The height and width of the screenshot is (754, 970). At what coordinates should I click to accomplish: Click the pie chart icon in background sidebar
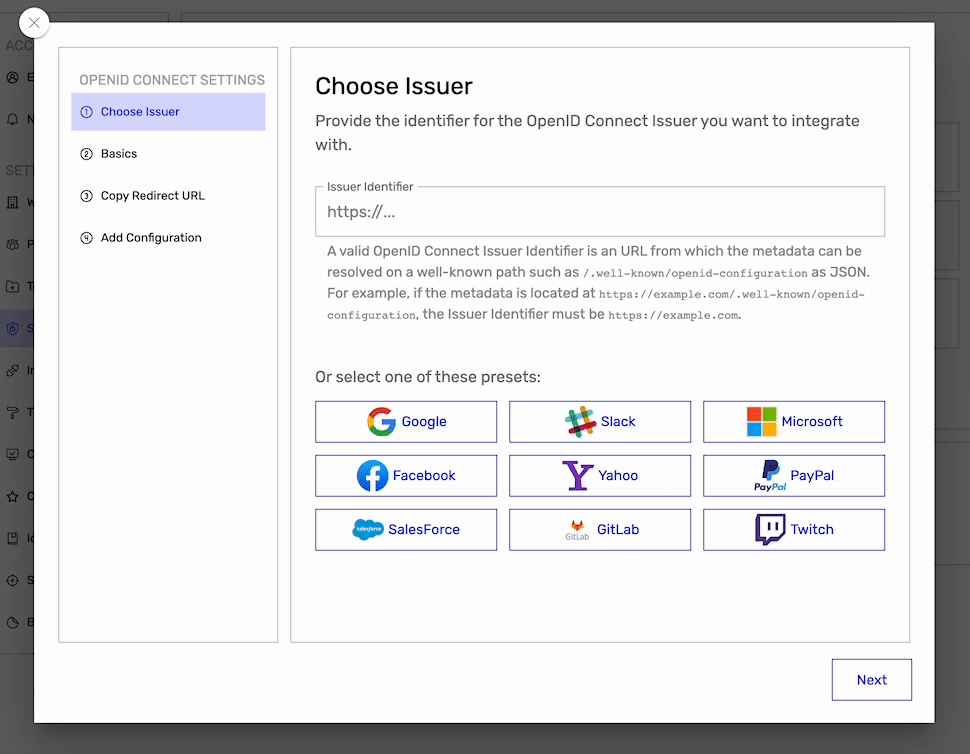tap(12, 622)
